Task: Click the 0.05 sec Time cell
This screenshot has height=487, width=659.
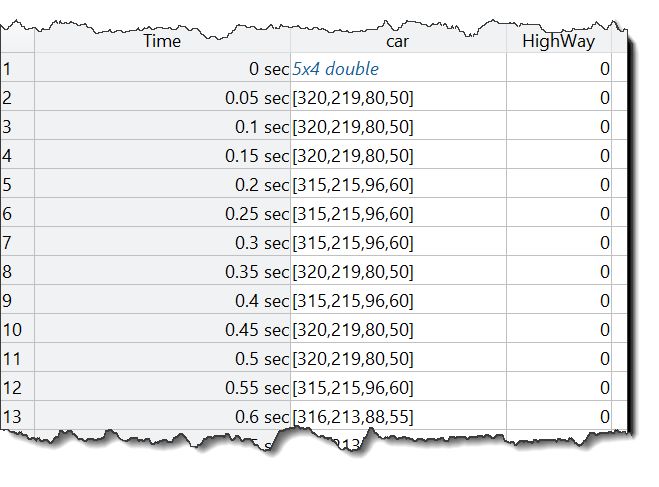Action: click(x=162, y=98)
